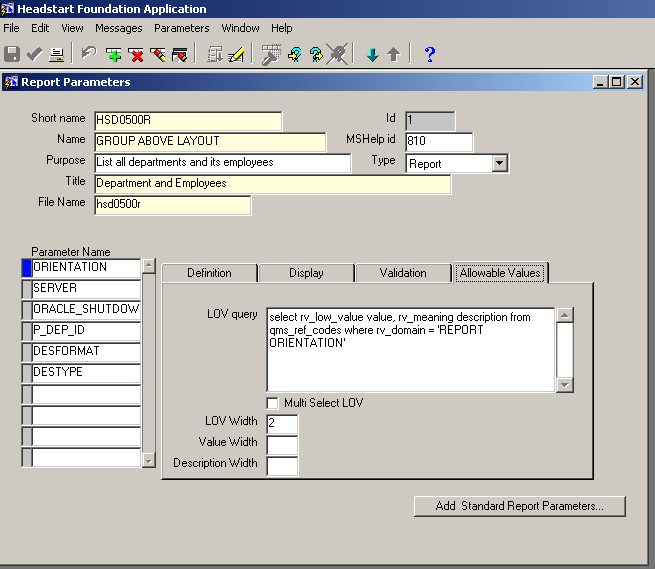Click Add Standard Report Parameters button

[519, 506]
